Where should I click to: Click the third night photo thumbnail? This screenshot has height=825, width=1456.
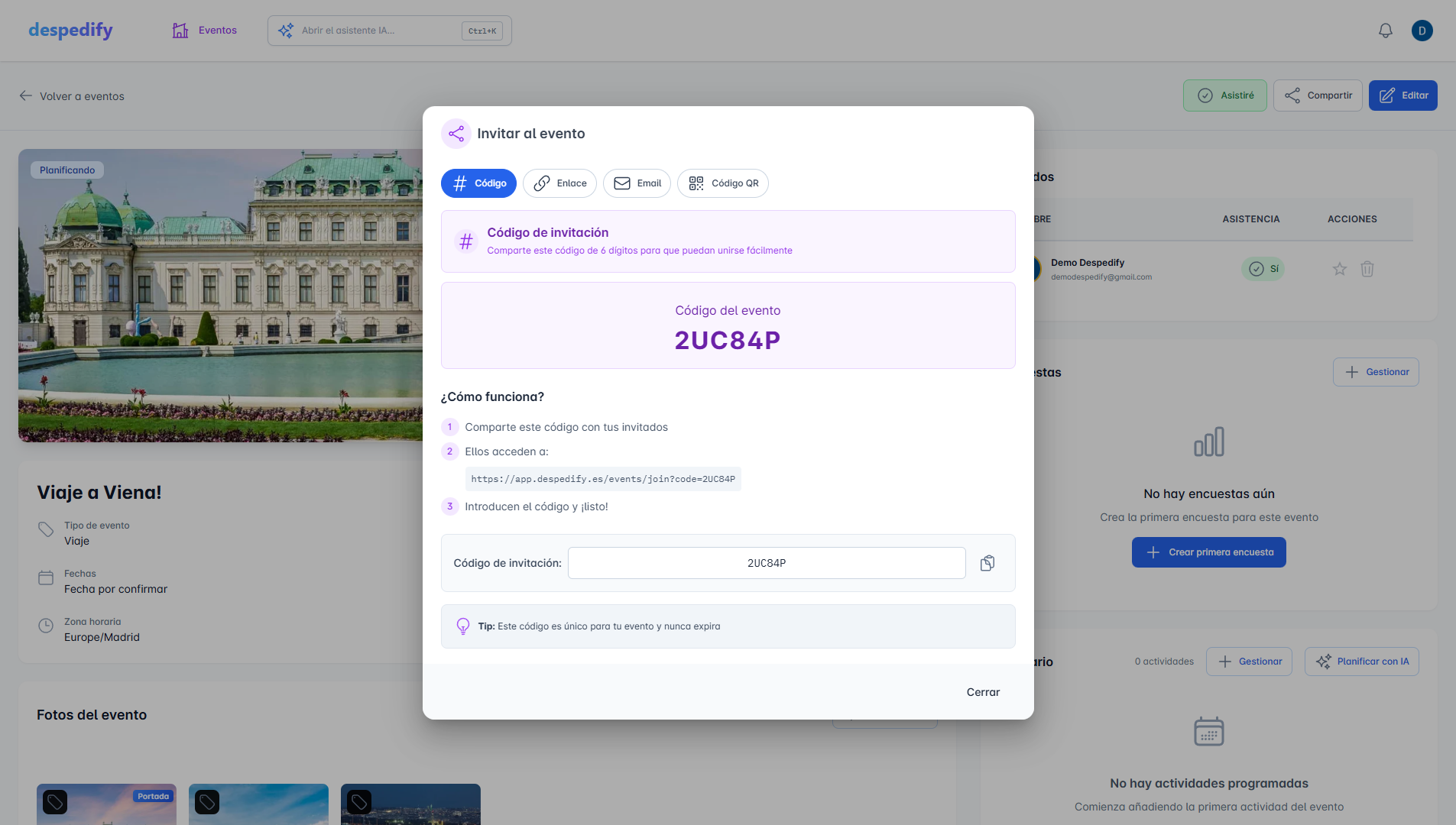tap(410, 804)
